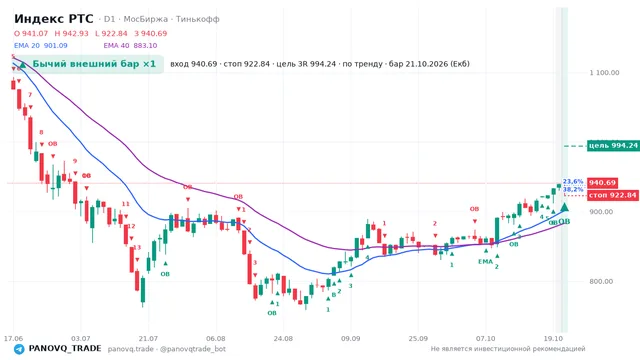640x360 pixels.
Task: Select the EMA 20 901.09 legend entry
Action: [41, 46]
